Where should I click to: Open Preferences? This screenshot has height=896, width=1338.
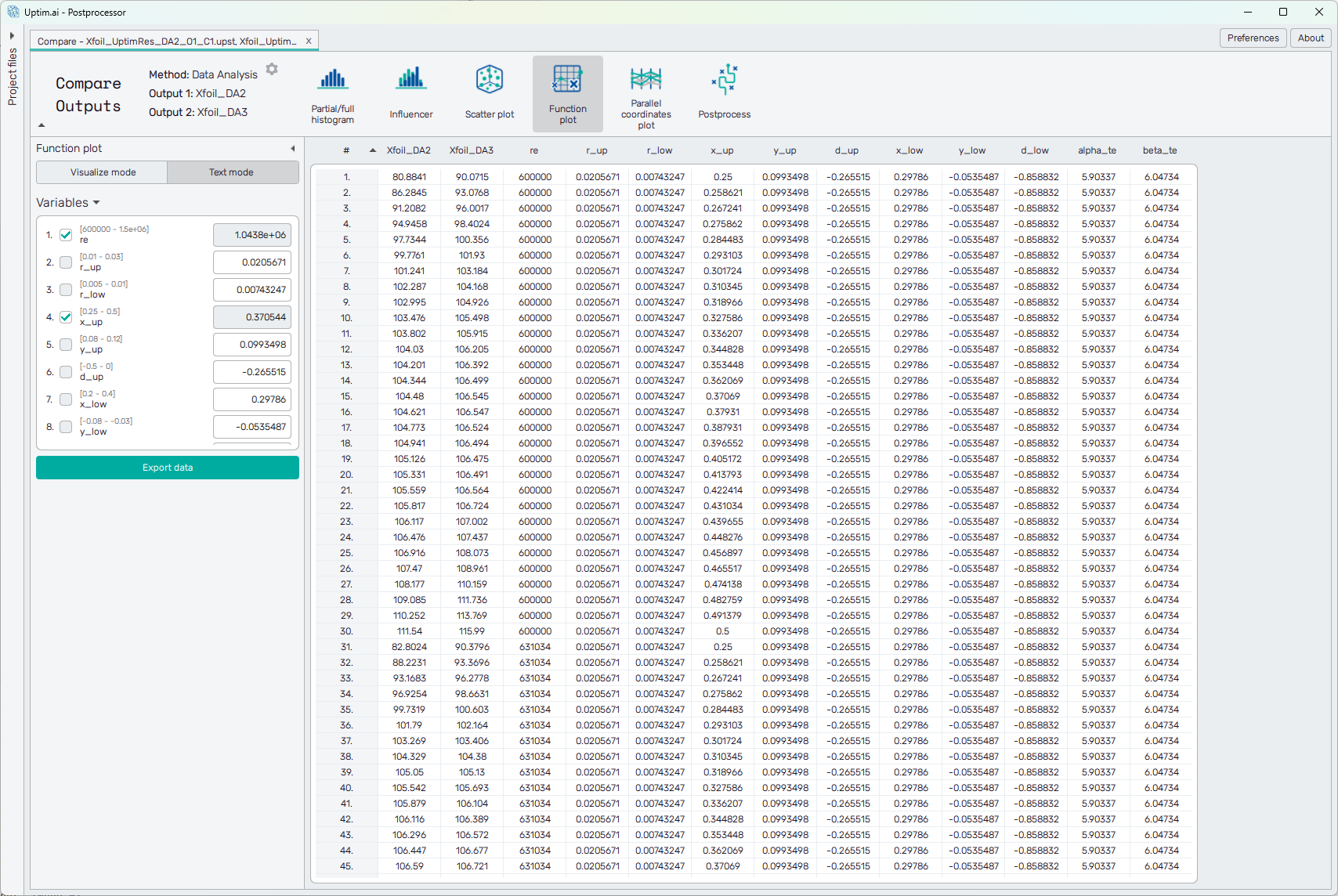pyautogui.click(x=1253, y=38)
